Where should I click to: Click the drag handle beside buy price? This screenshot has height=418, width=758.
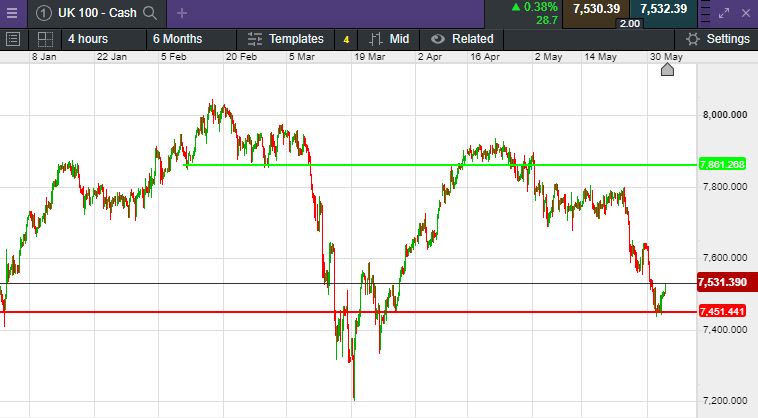pyautogui.click(x=705, y=13)
